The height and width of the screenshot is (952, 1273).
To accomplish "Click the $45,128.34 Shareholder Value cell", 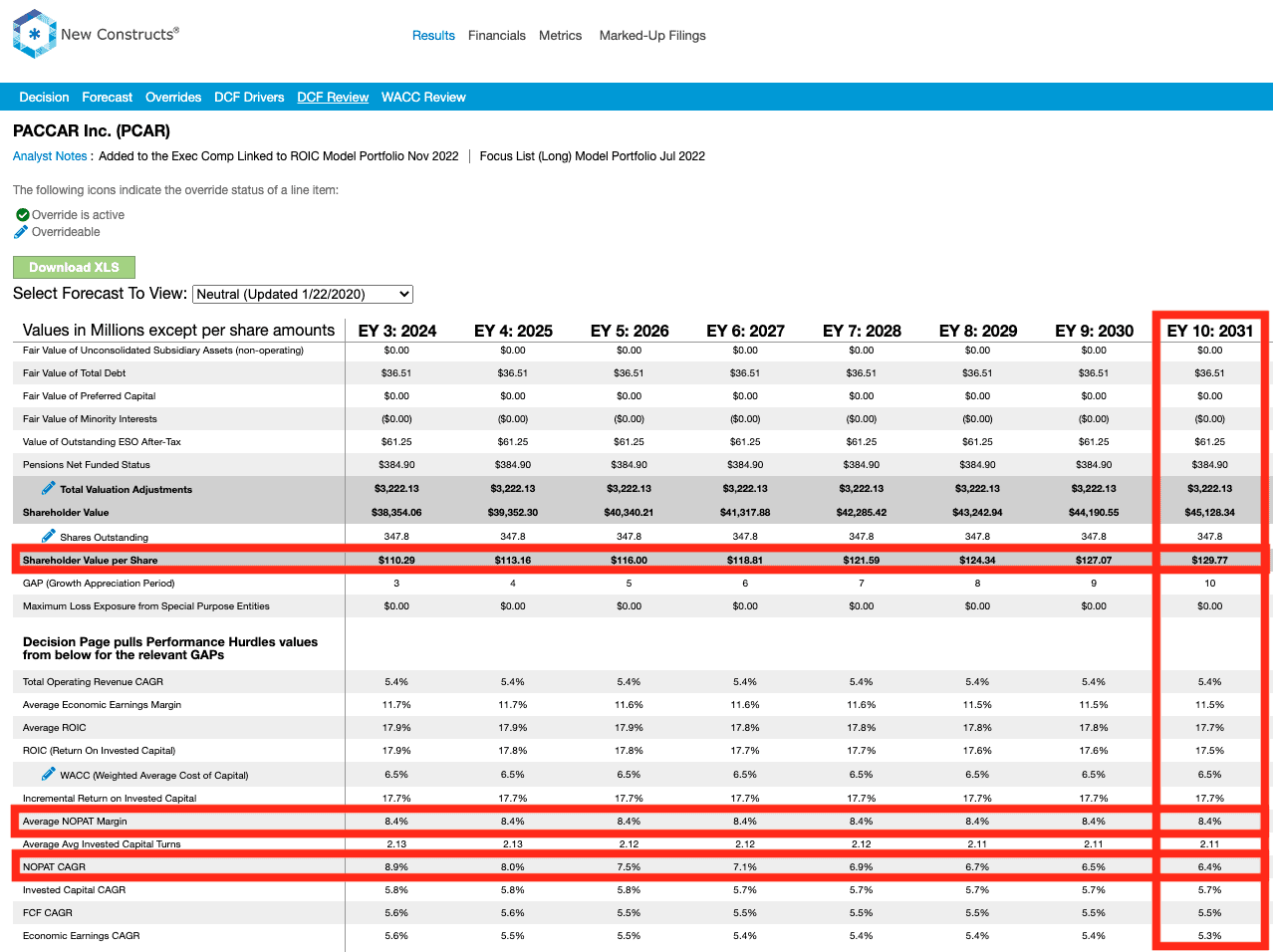I will [1210, 512].
